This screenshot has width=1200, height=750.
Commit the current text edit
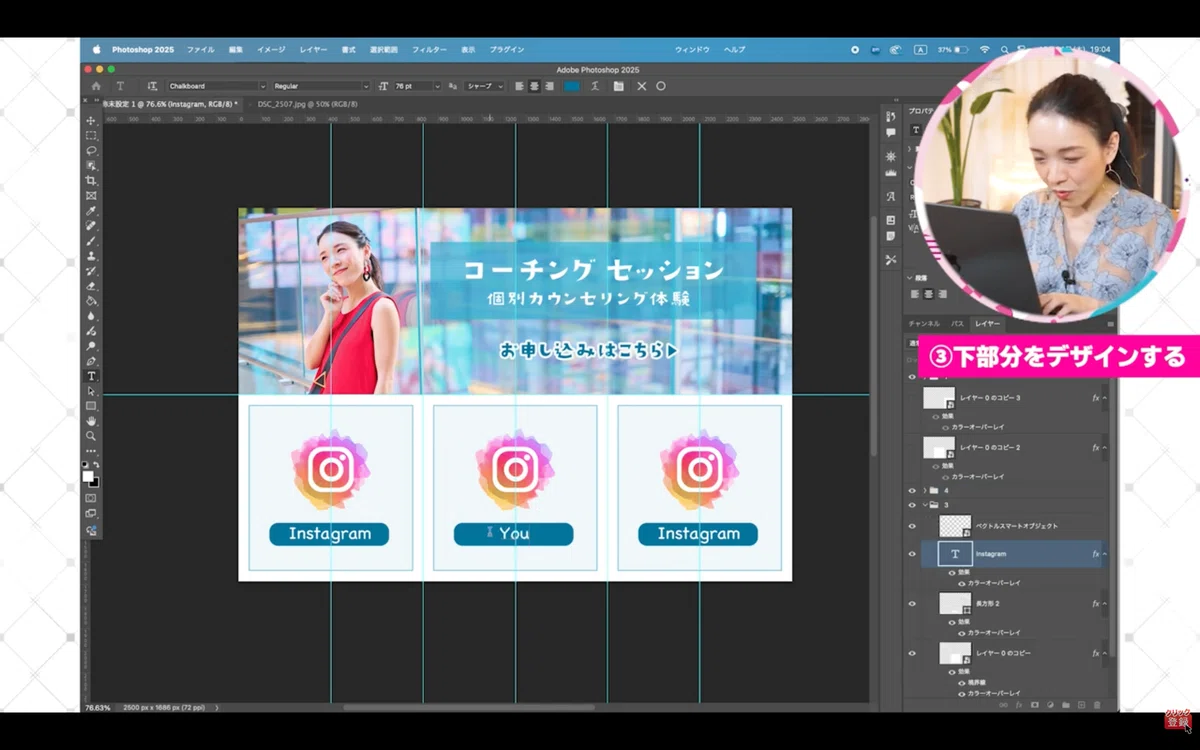[661, 86]
